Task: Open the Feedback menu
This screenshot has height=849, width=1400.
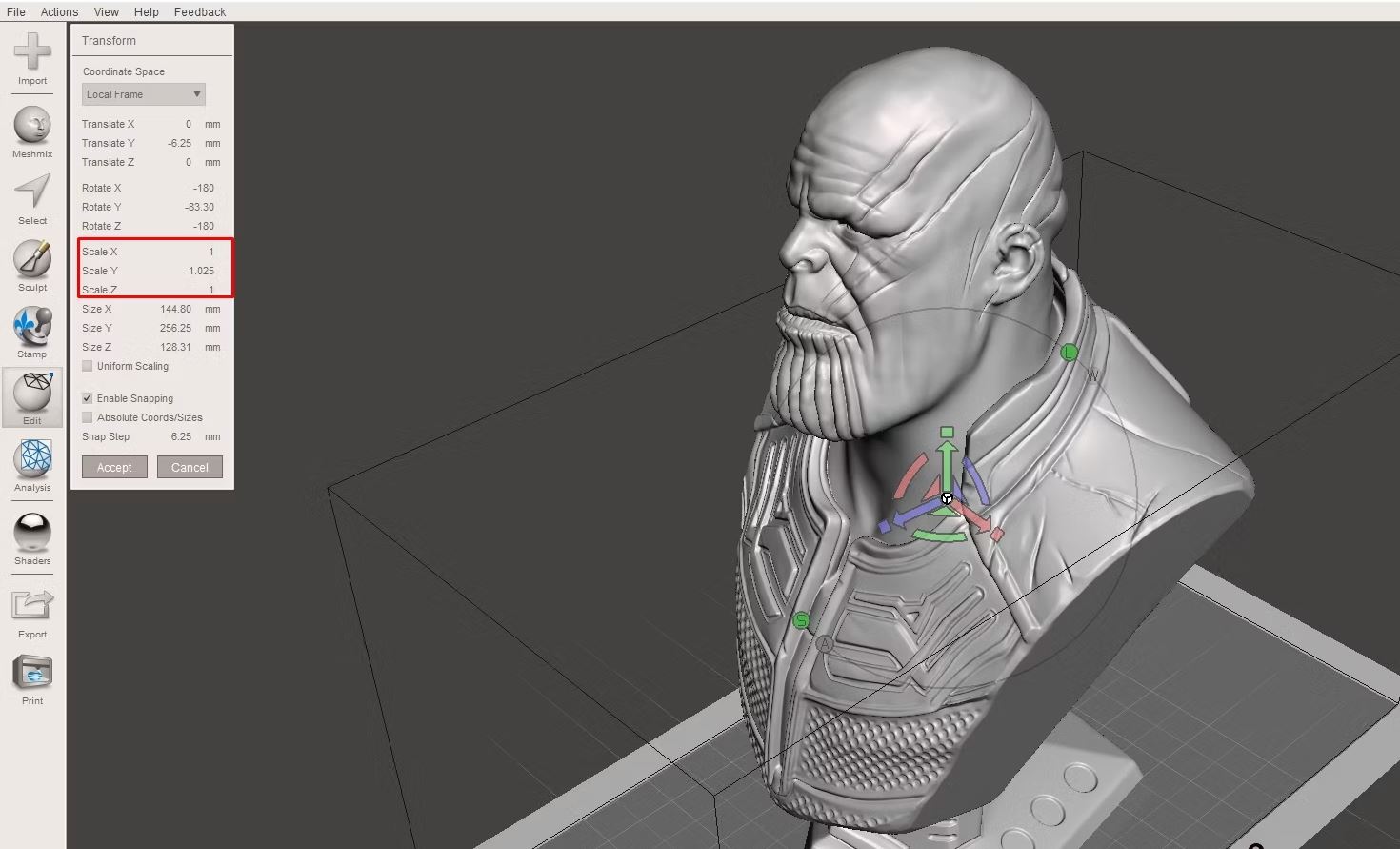Action: 200,11
